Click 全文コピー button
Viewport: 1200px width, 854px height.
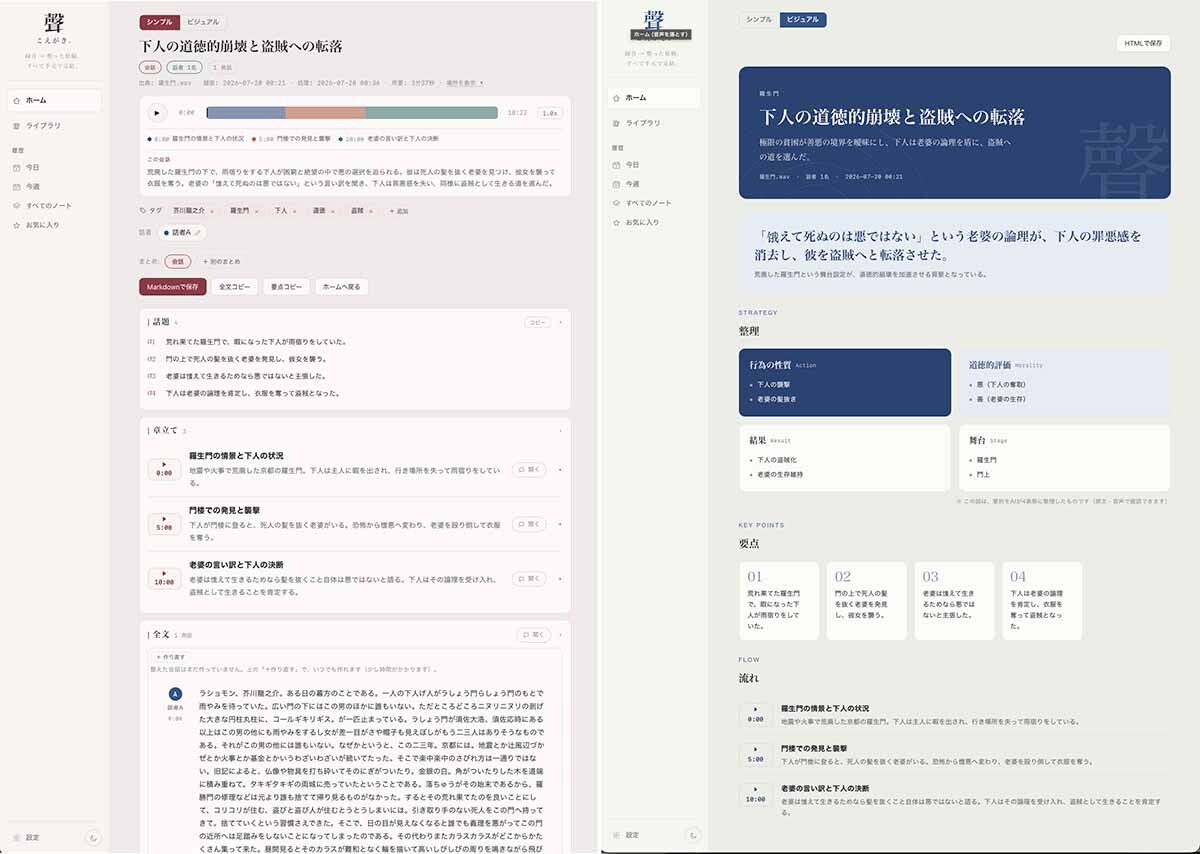(236, 287)
